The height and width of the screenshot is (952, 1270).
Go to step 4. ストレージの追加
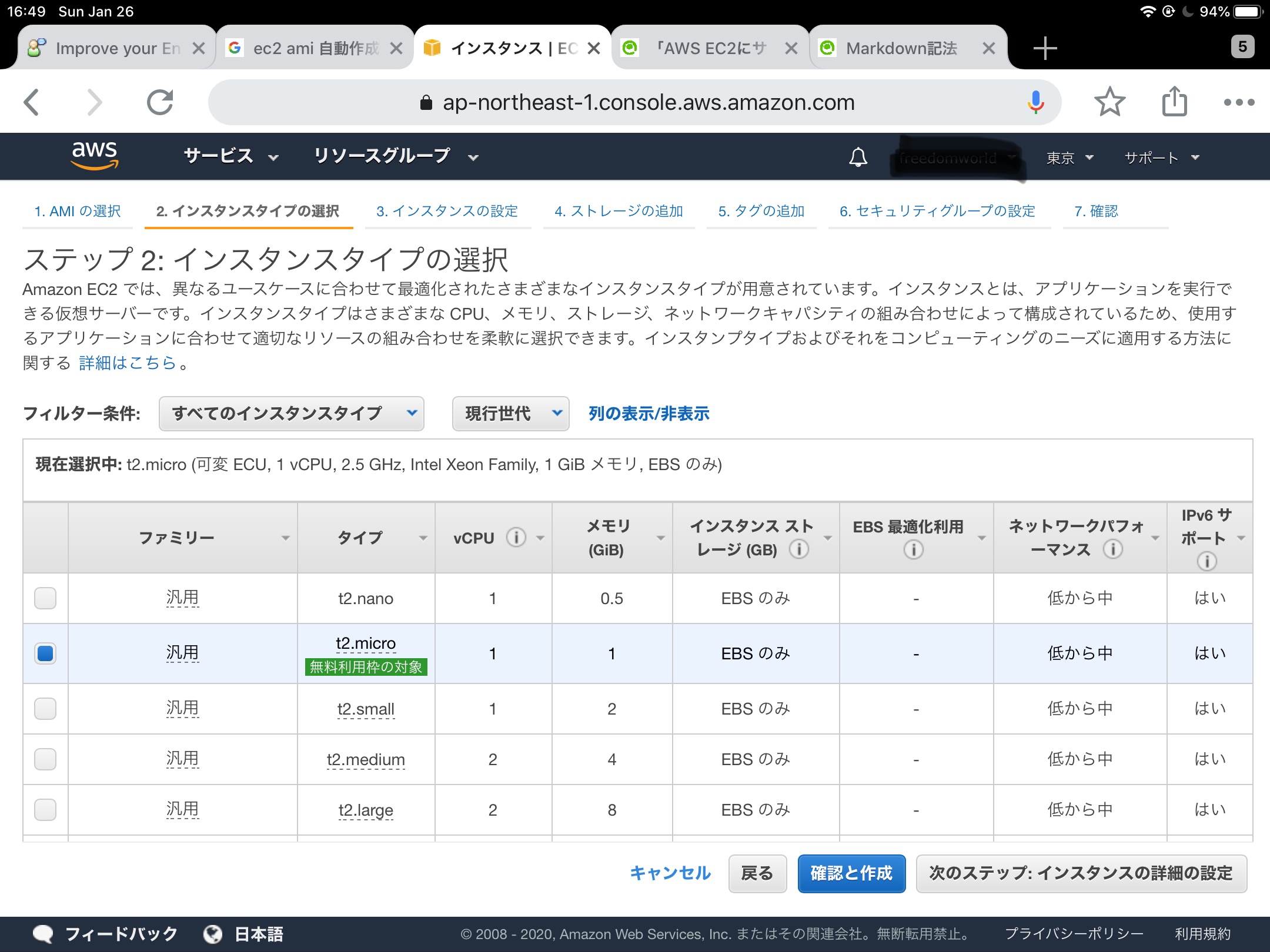619,211
